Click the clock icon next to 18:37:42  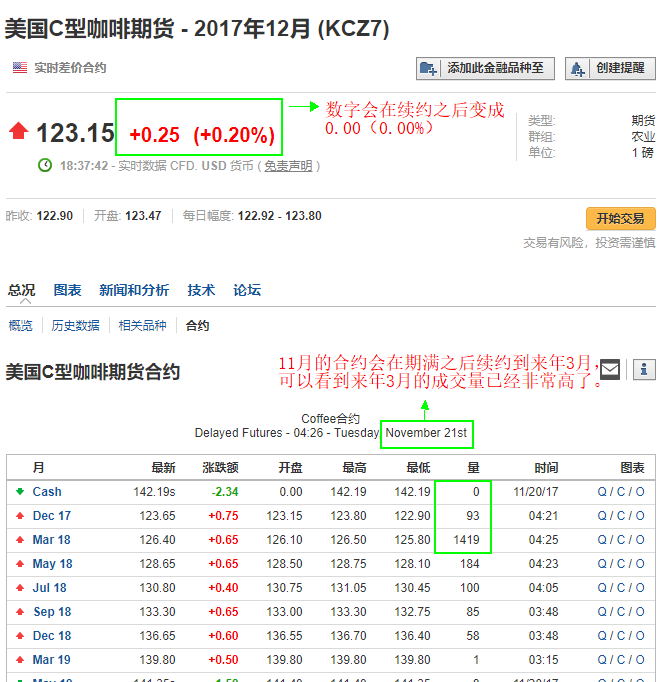45,165
